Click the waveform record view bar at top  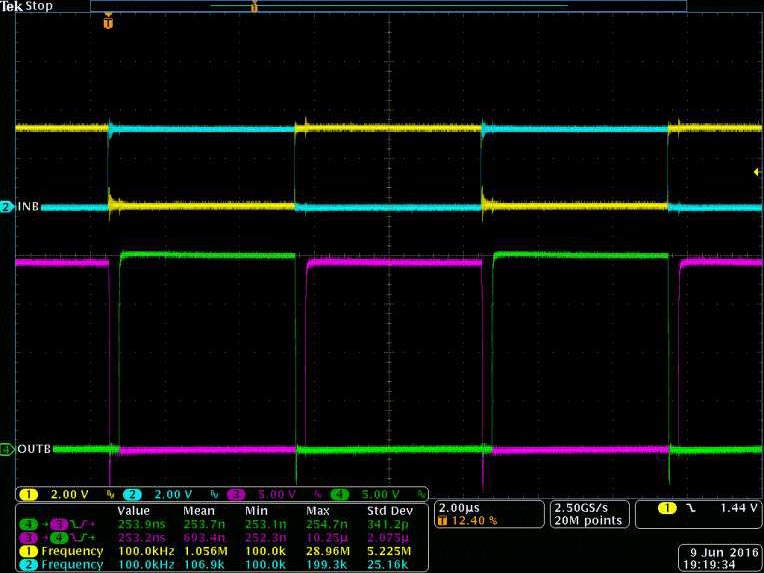coord(388,6)
